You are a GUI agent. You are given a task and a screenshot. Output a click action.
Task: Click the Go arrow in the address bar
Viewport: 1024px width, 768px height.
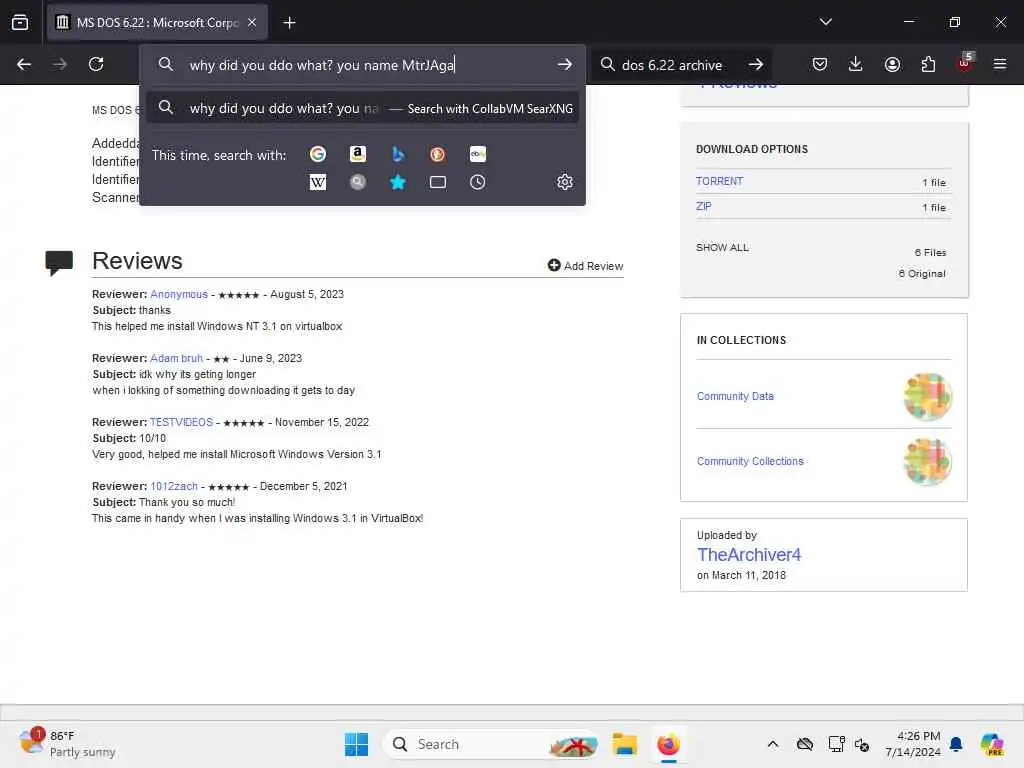[x=565, y=64]
